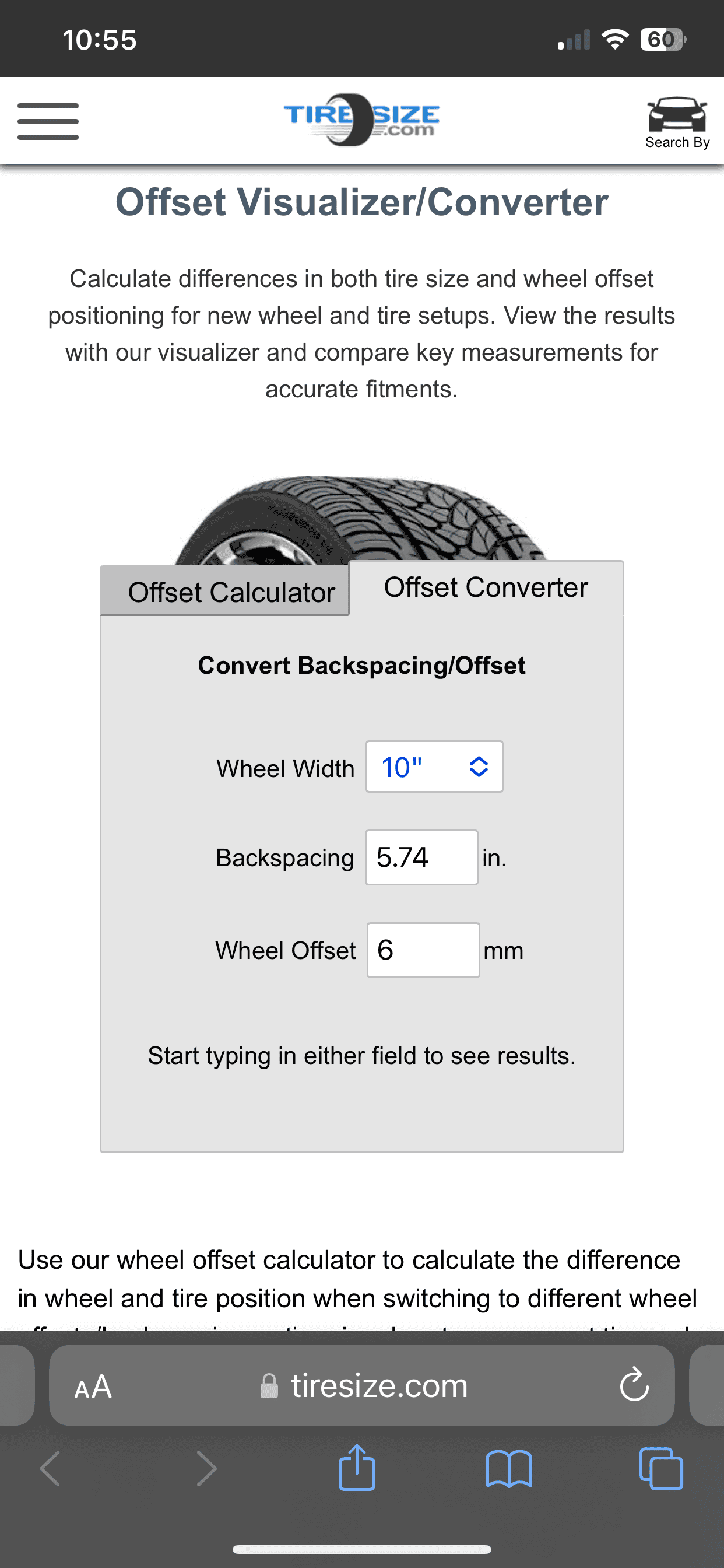Tap the tire image above the calculator
724x1568 pixels.
361,520
